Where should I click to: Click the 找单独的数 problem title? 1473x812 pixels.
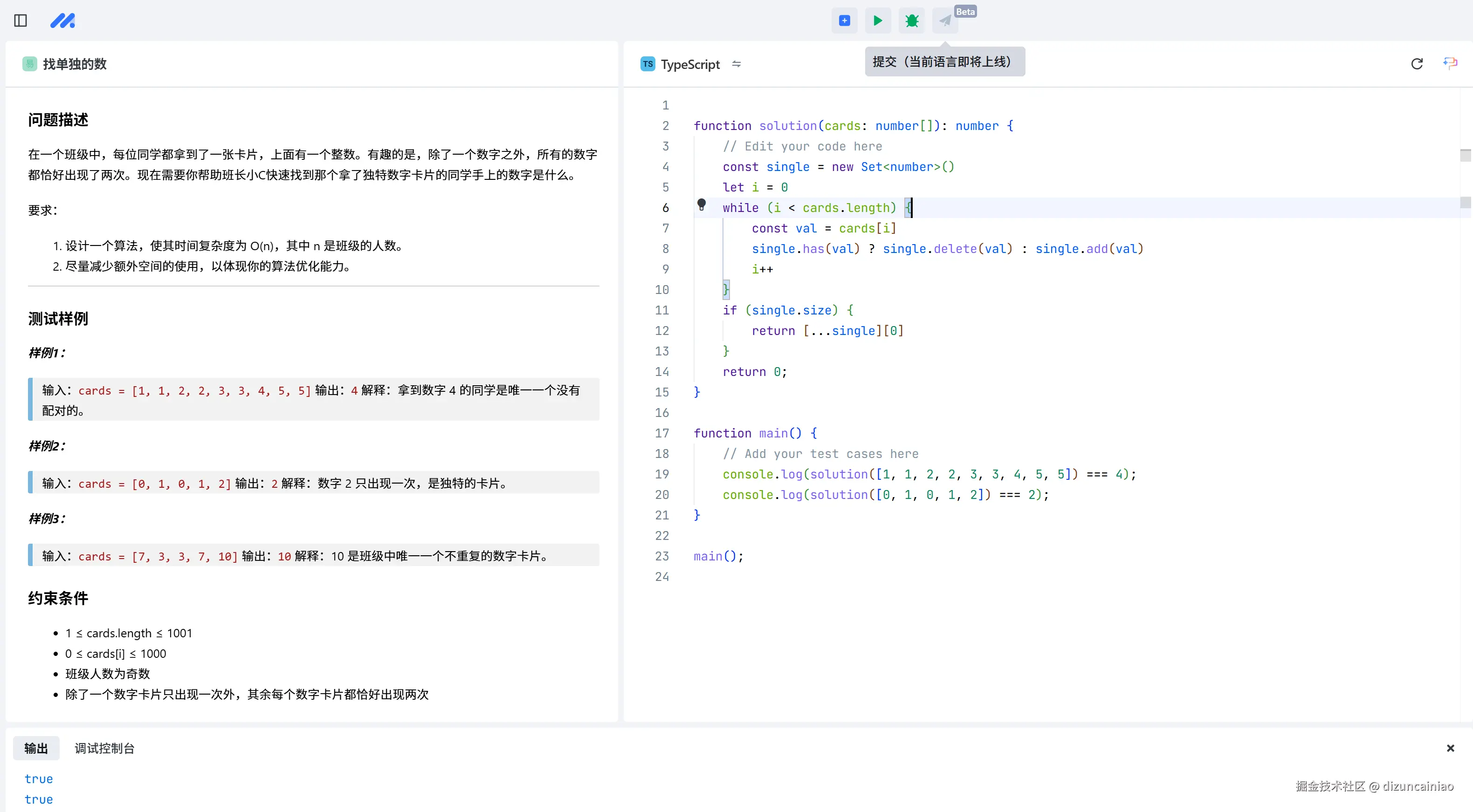pyautogui.click(x=75, y=64)
